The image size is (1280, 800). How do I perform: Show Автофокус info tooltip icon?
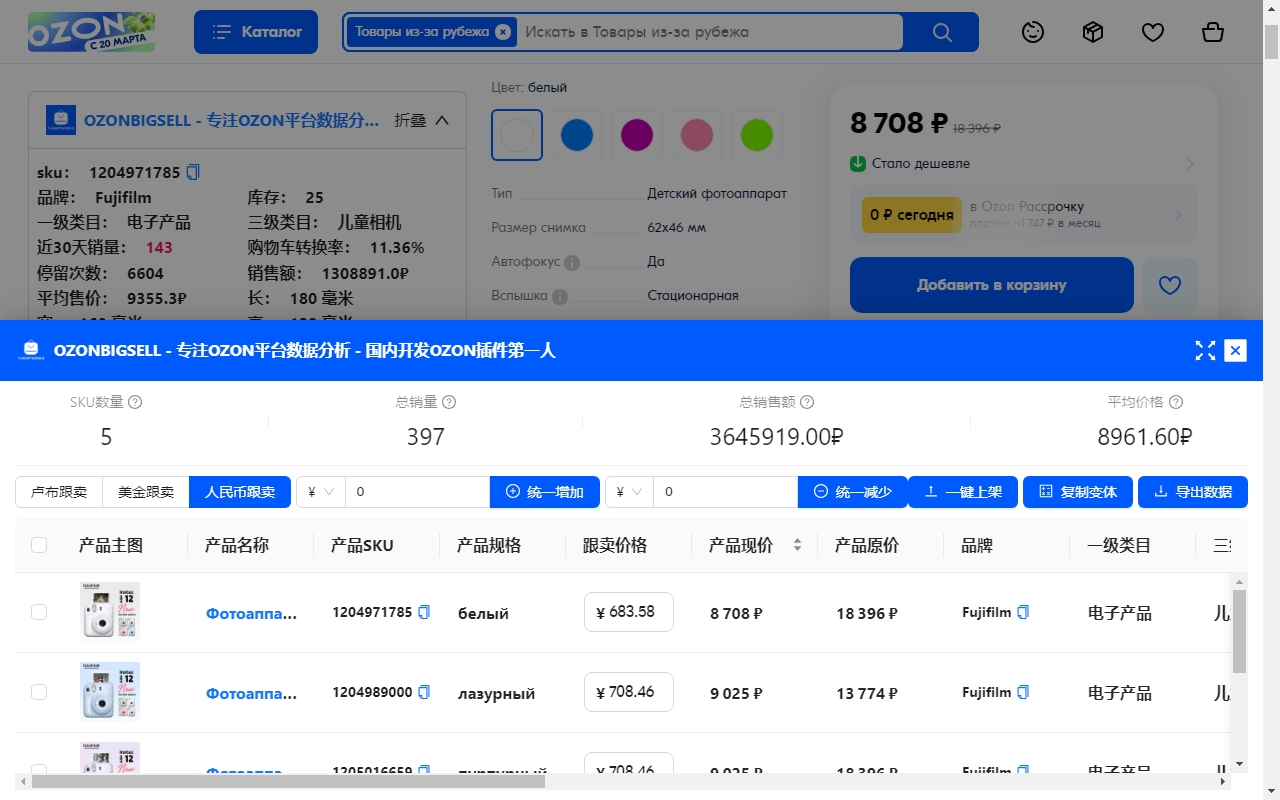tap(572, 263)
